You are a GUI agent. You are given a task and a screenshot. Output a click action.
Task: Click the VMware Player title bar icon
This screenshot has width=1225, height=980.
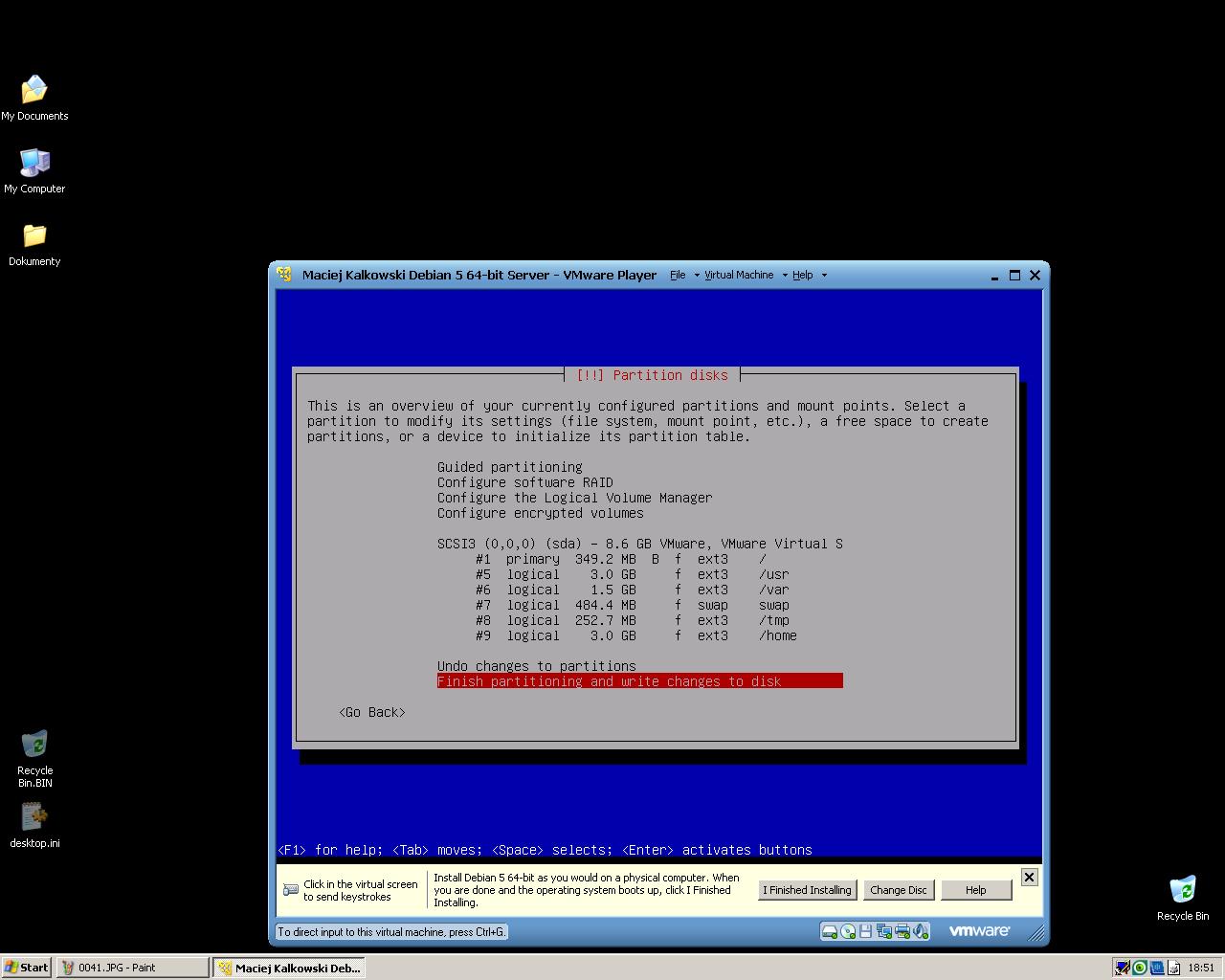[x=284, y=275]
